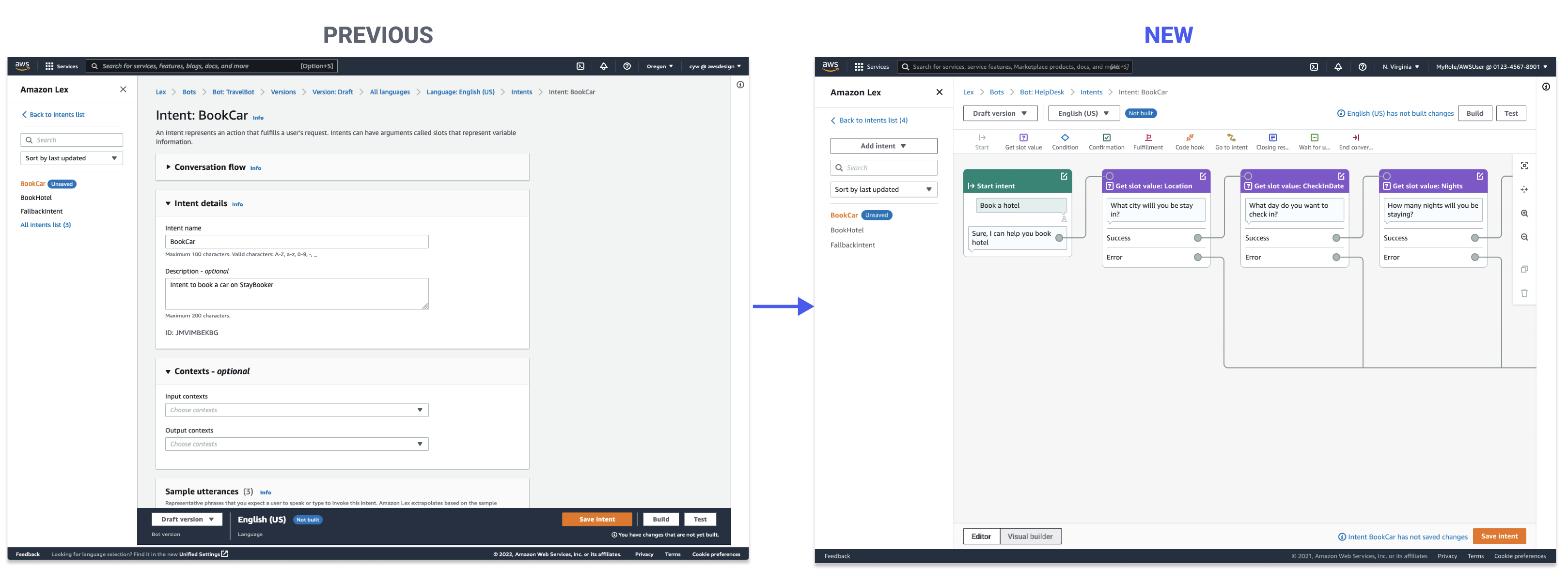Zoom out on the visual builder canvas
This screenshot has width=1568, height=583.
pyautogui.click(x=1524, y=237)
